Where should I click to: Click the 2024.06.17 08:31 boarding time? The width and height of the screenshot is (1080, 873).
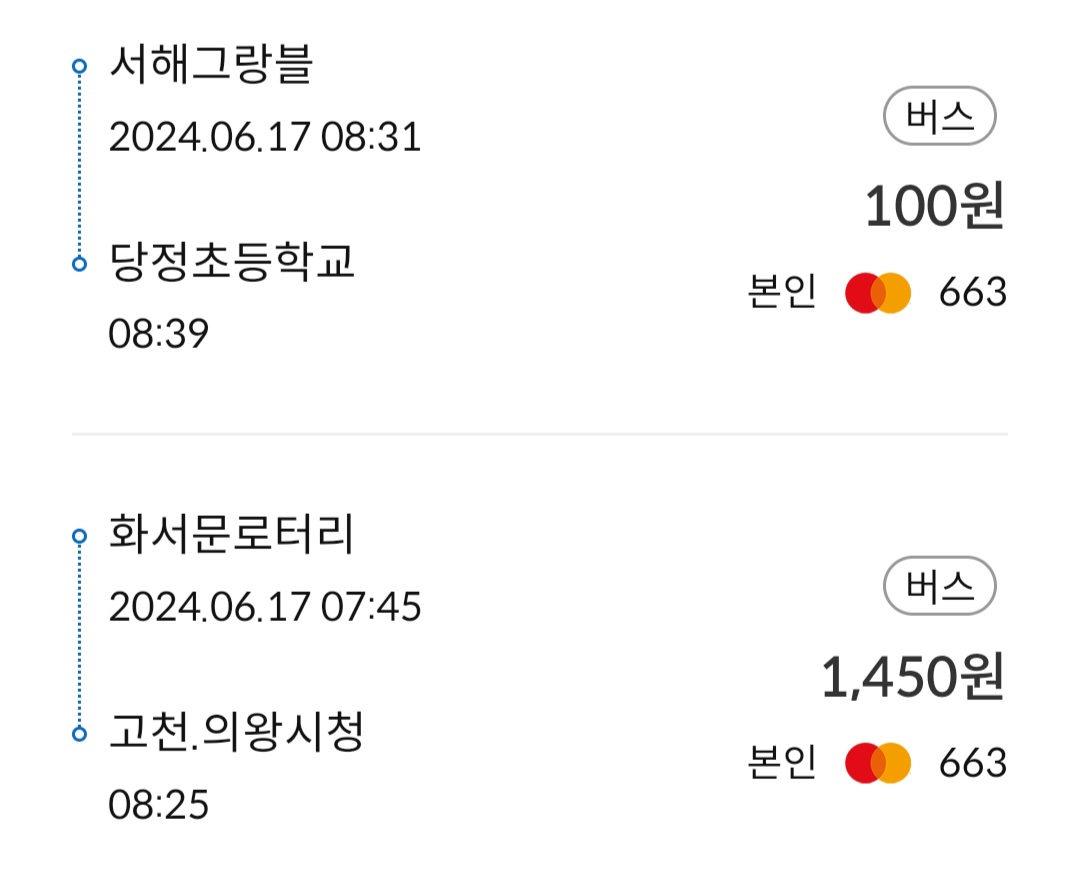click(264, 136)
